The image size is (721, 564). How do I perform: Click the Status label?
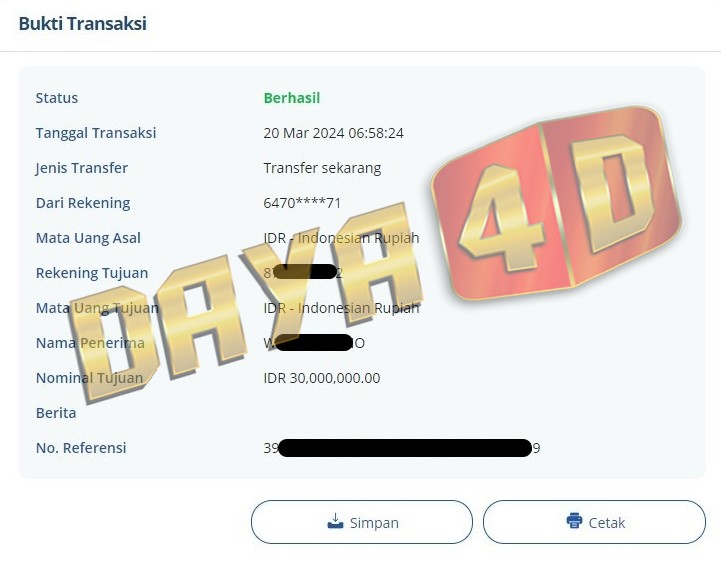(x=57, y=98)
